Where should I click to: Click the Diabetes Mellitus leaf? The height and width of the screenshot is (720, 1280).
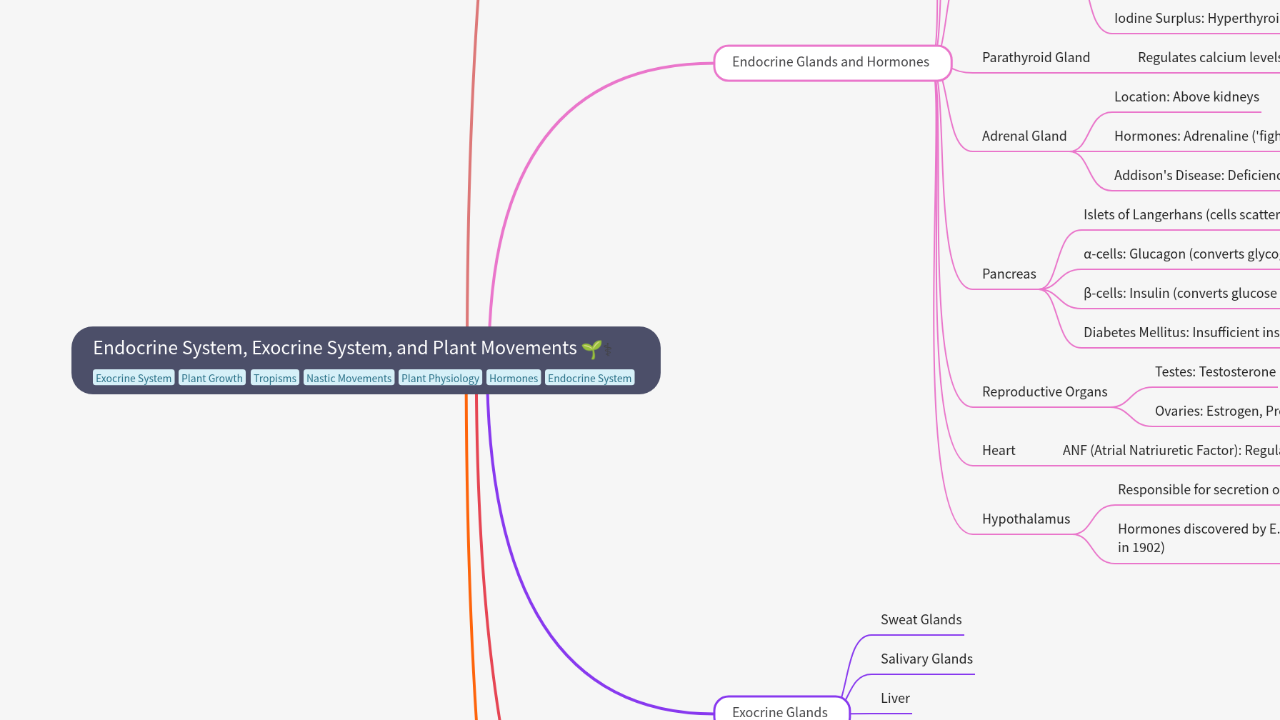1181,332
